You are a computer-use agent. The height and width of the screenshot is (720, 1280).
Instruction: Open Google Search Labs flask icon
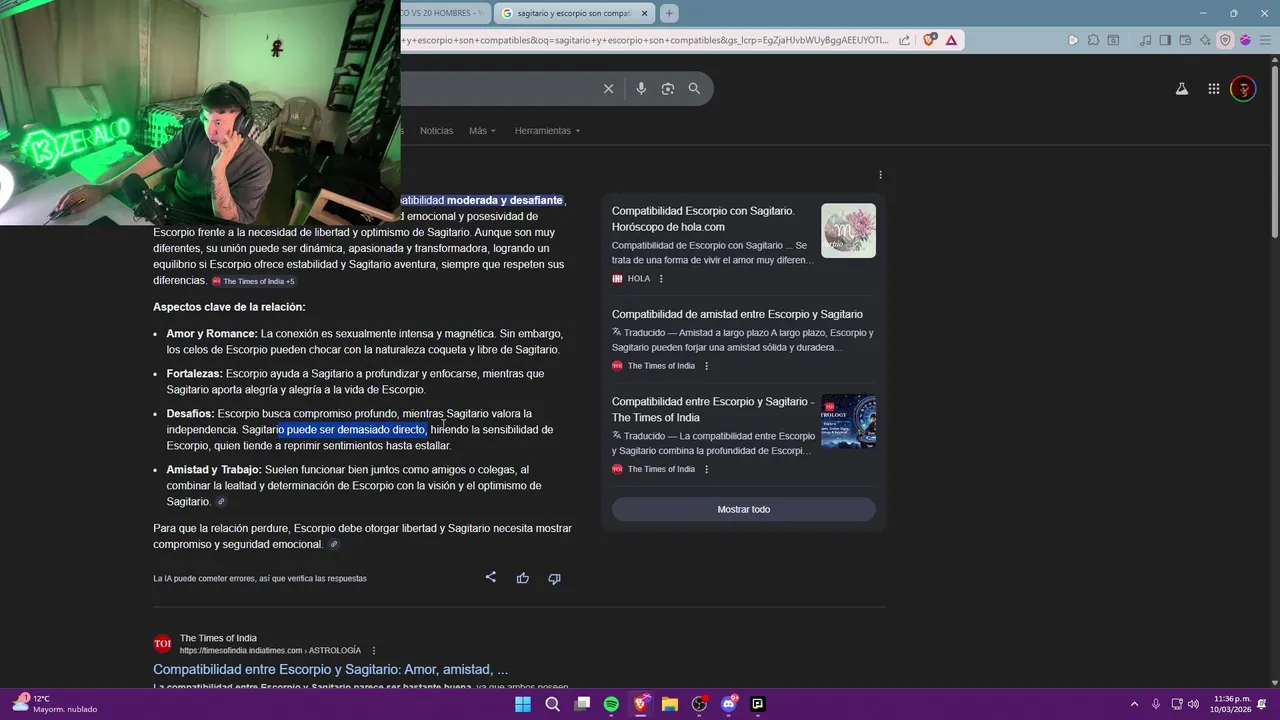(1182, 89)
